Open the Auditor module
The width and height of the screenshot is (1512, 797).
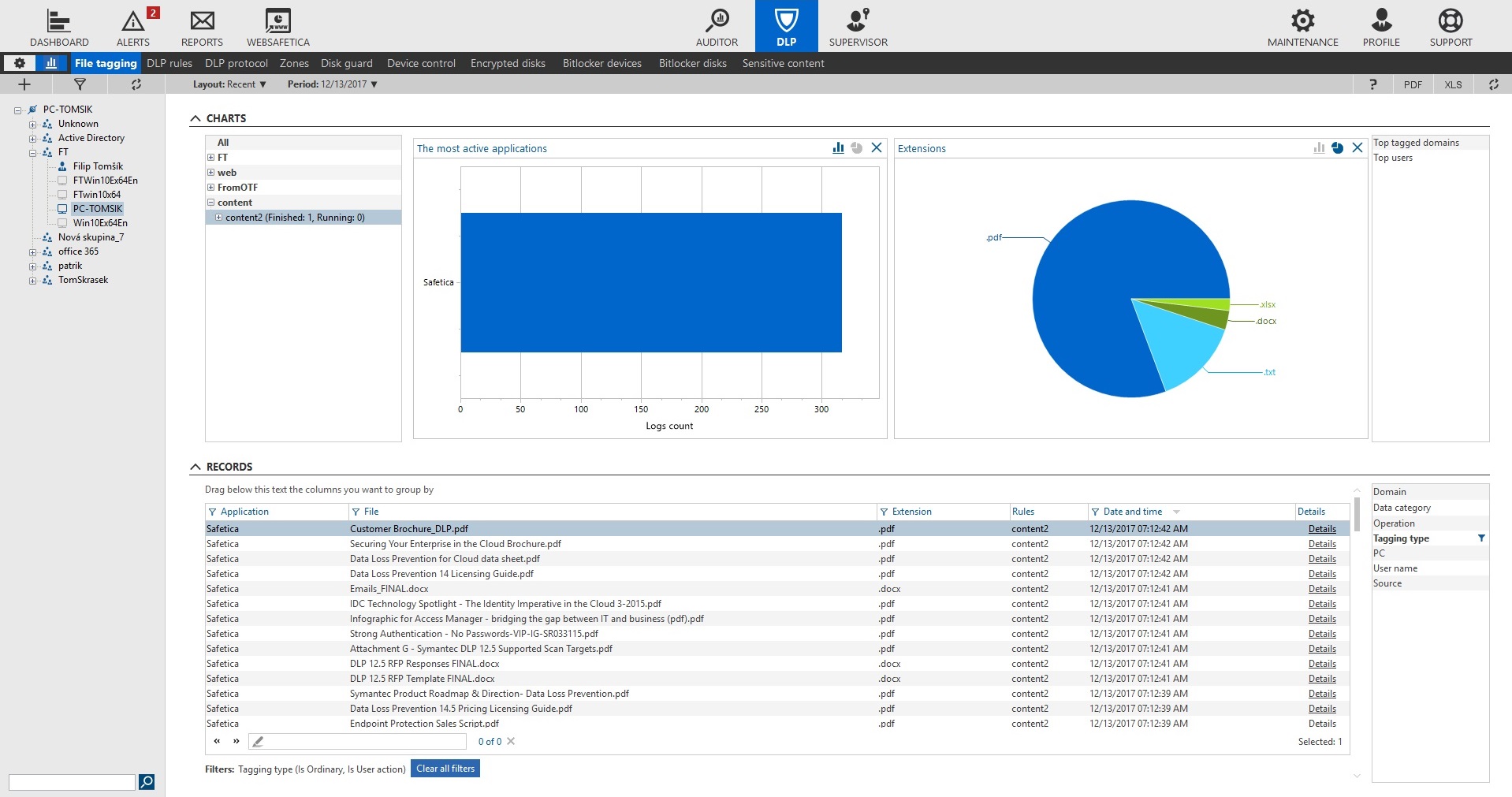717,27
